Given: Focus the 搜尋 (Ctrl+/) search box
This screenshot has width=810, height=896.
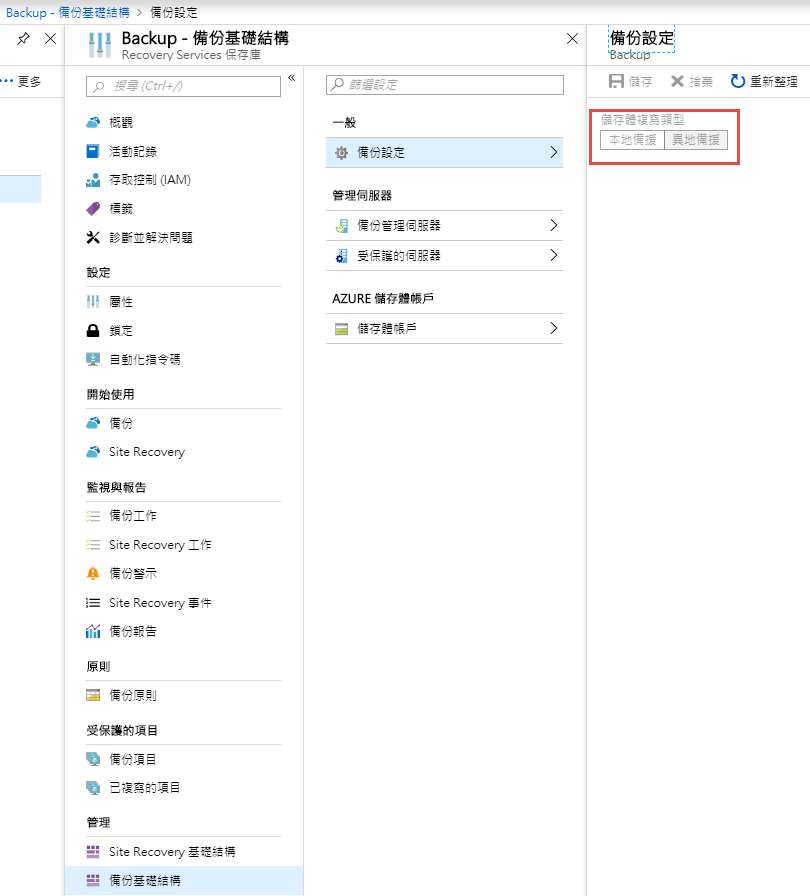Looking at the screenshot, I should (x=183, y=86).
